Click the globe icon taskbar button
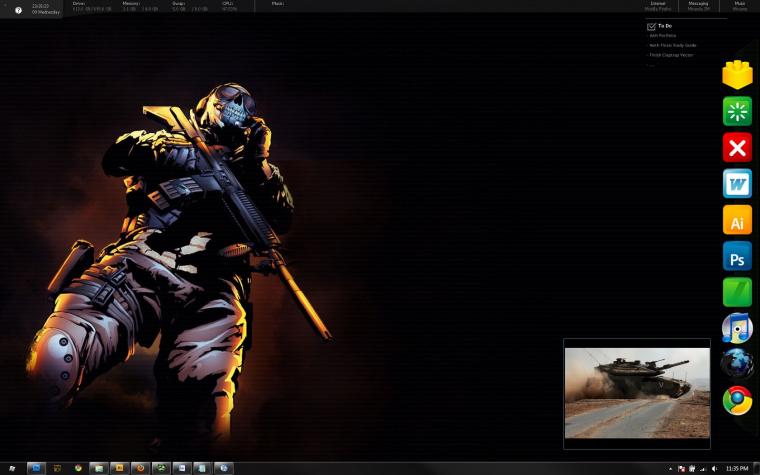Viewport: 760px width, 475px height. coord(223,468)
